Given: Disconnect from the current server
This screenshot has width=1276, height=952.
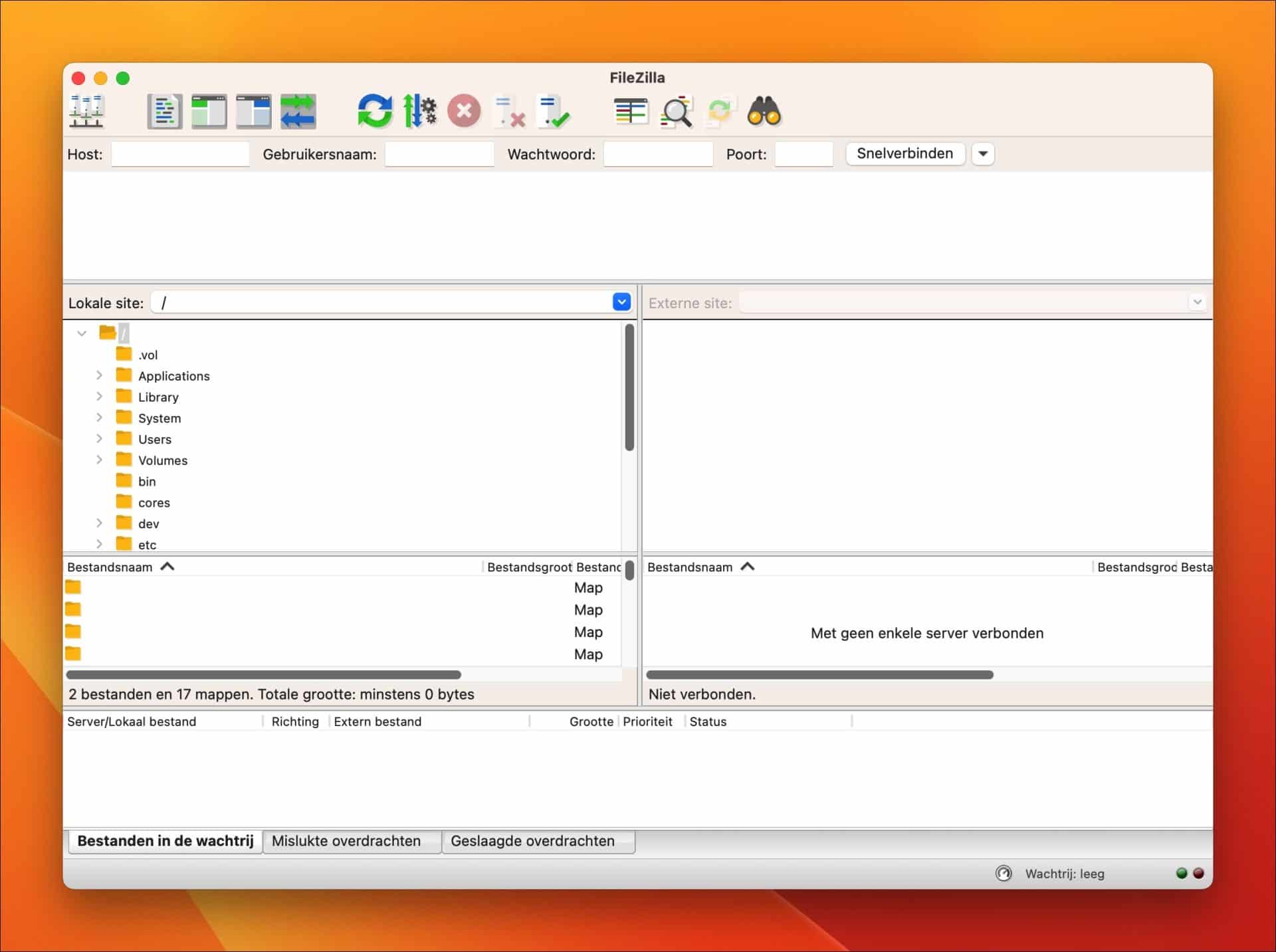Looking at the screenshot, I should tap(509, 111).
